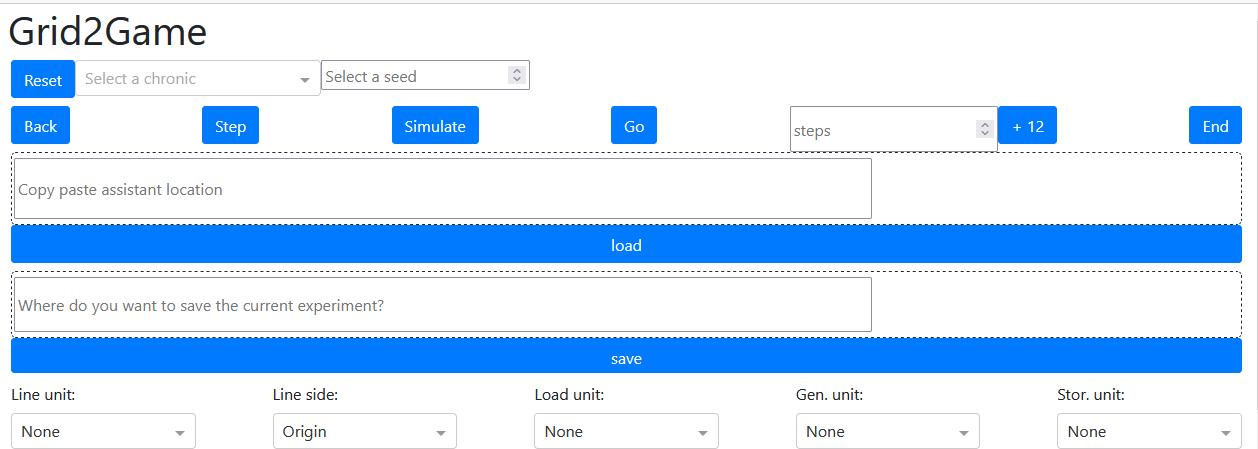Open the Stor. unit dropdown

(x=1149, y=431)
